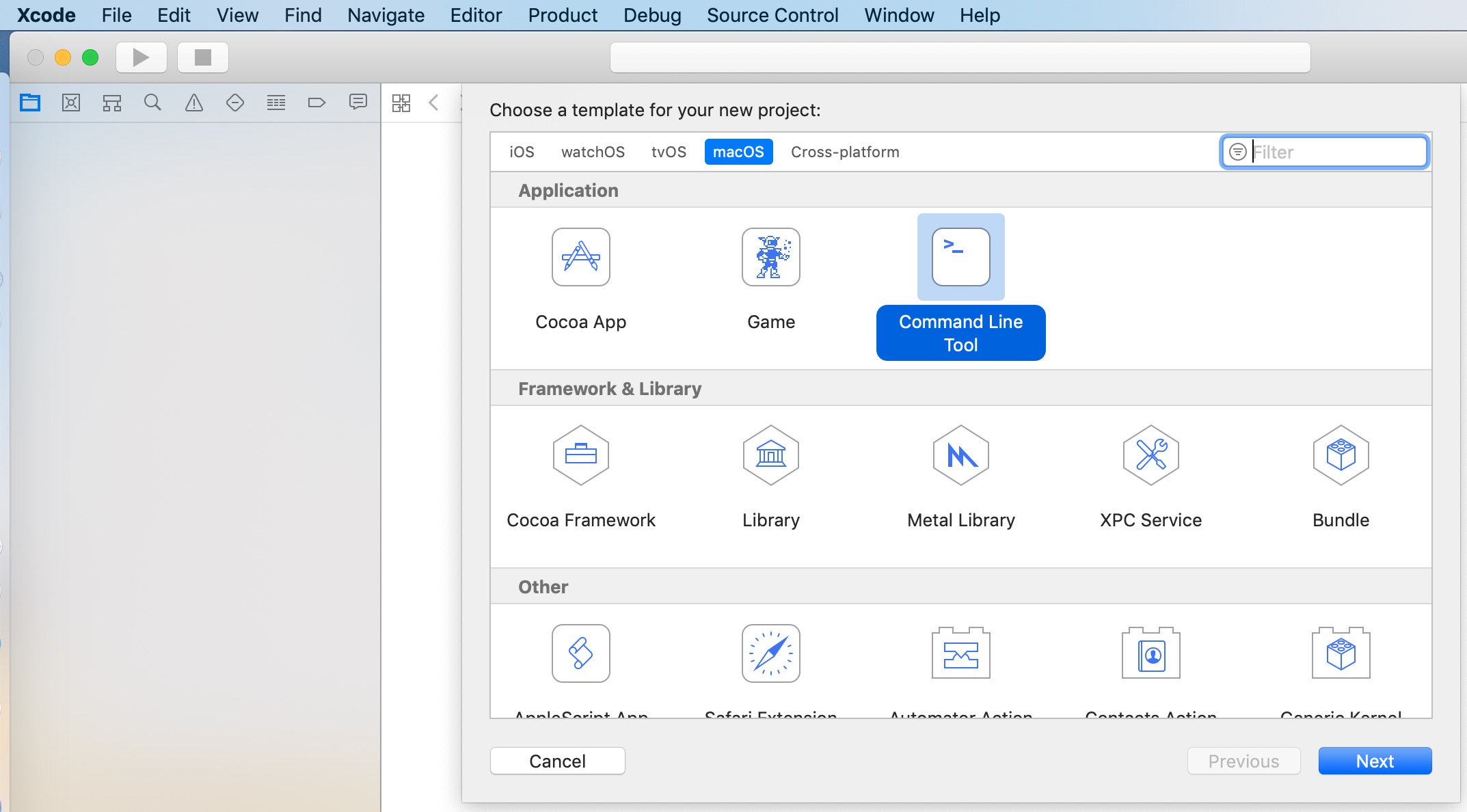The image size is (1467, 812).
Task: Select the XPC Service template icon
Action: (1151, 455)
